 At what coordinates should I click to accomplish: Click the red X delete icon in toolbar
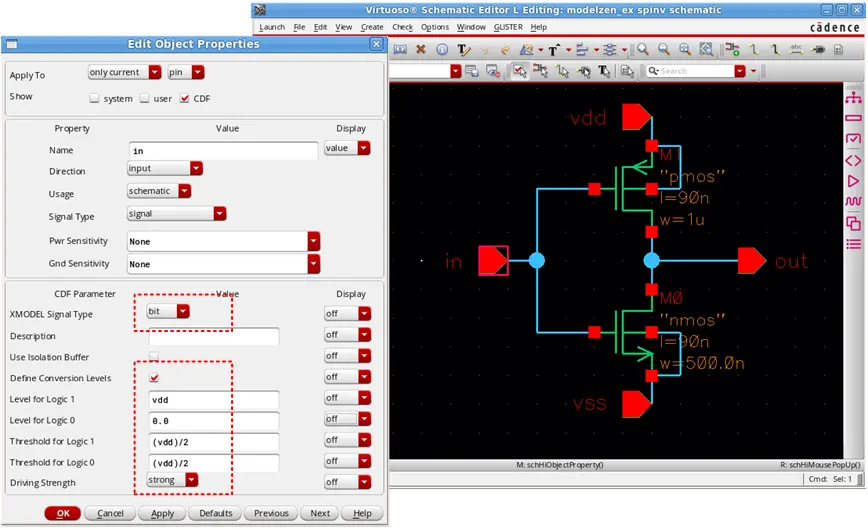[x=421, y=49]
